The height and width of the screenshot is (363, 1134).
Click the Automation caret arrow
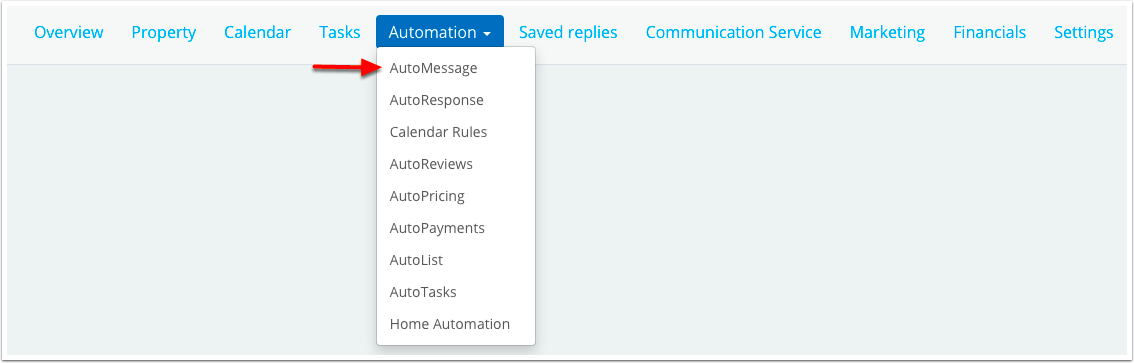[x=488, y=34]
